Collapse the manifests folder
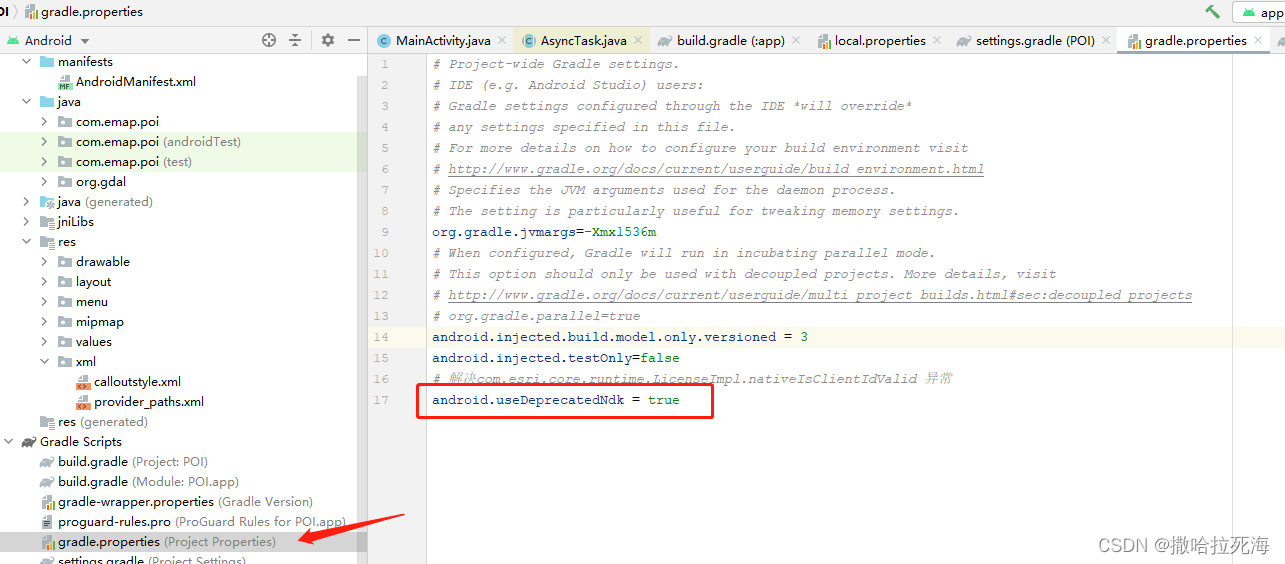1285x564 pixels. pos(27,62)
